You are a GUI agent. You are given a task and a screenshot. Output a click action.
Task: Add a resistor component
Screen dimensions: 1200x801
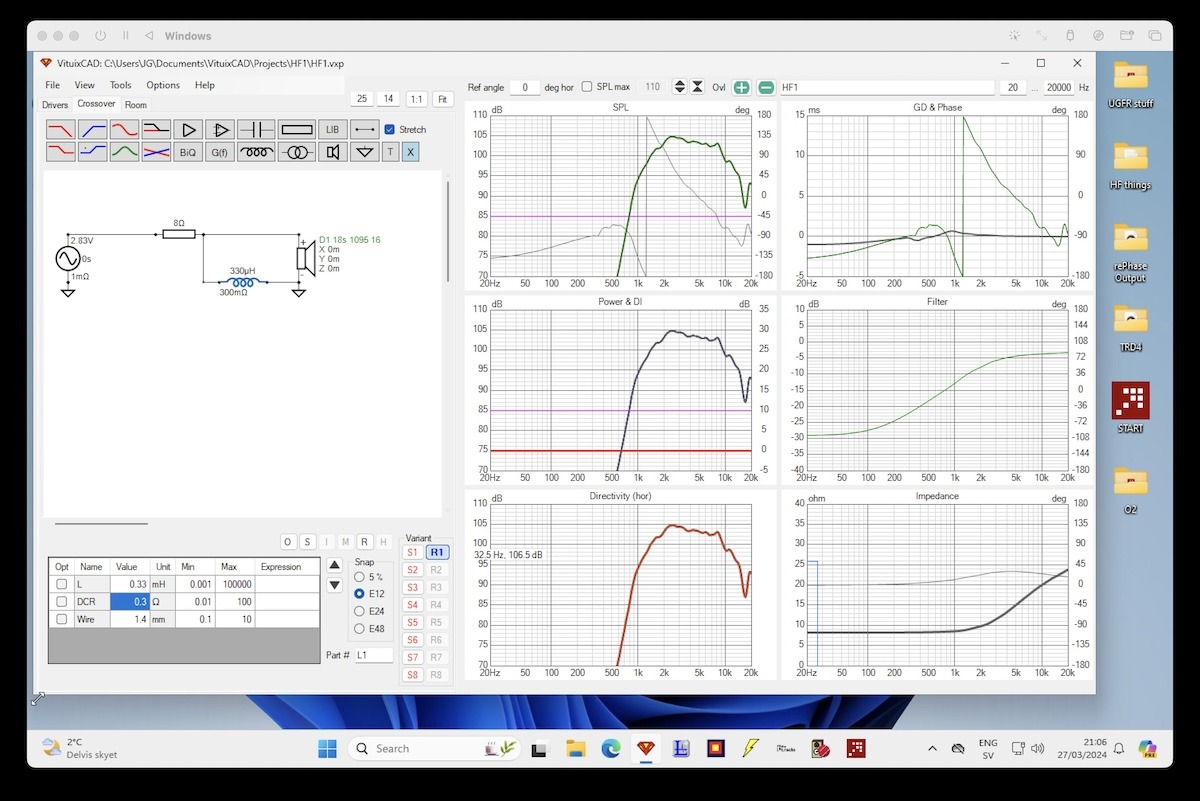(297, 129)
